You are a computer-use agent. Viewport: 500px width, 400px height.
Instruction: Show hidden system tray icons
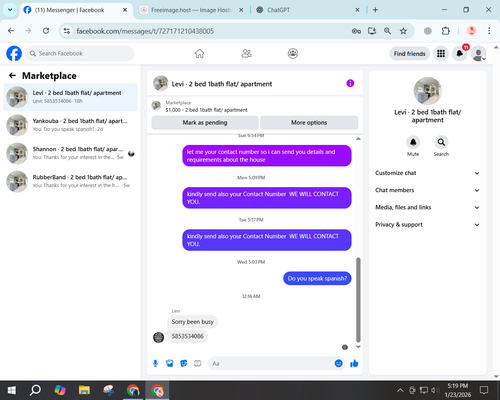(x=400, y=390)
